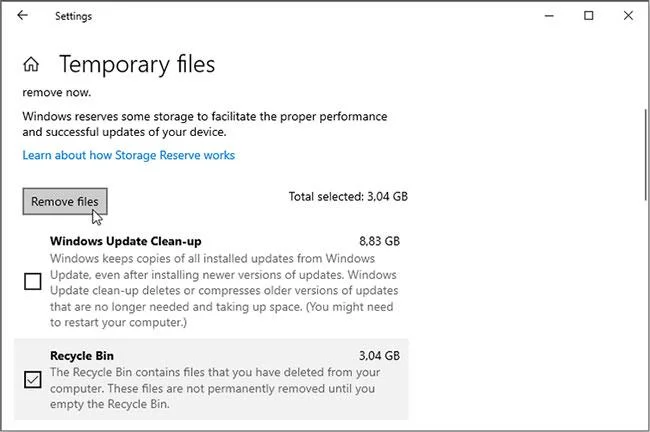Select the Windows Update Clean-up title

(126, 241)
